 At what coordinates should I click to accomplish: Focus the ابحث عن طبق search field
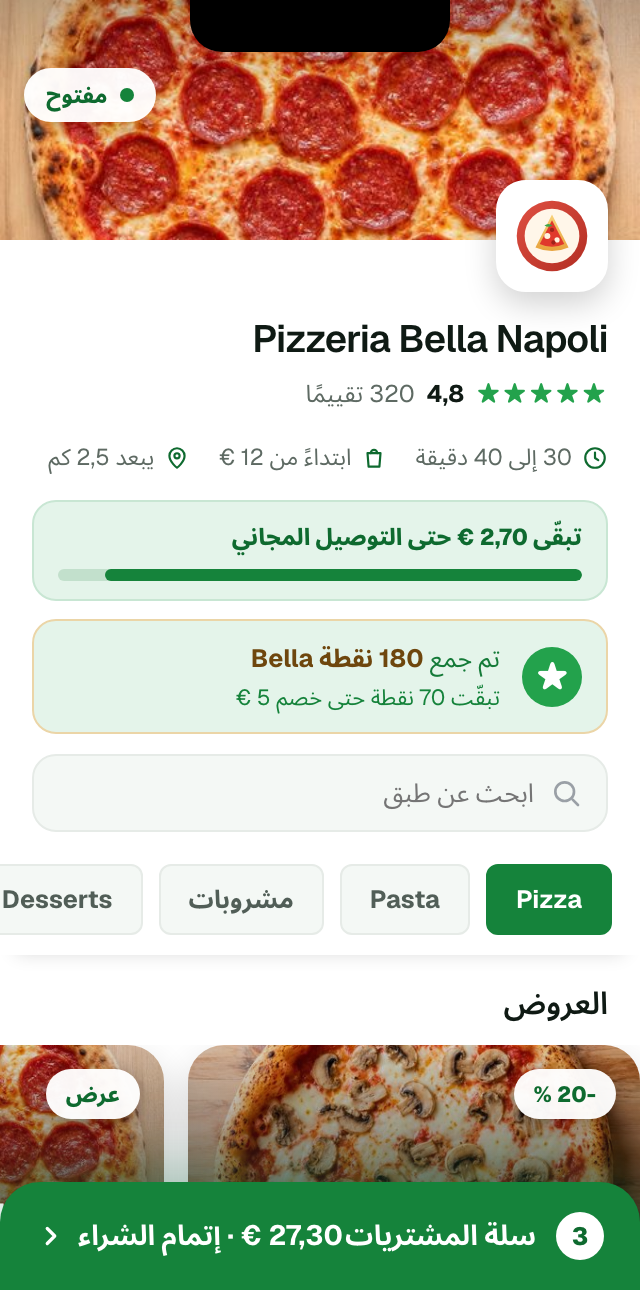click(x=320, y=793)
